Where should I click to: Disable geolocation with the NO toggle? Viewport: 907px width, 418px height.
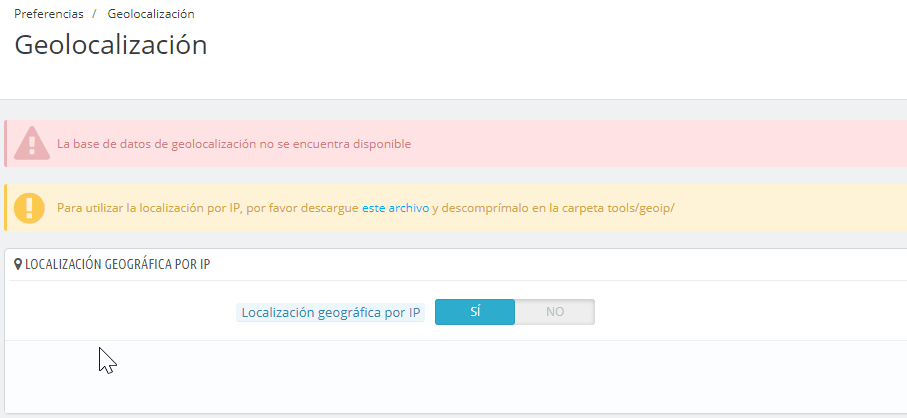point(555,312)
